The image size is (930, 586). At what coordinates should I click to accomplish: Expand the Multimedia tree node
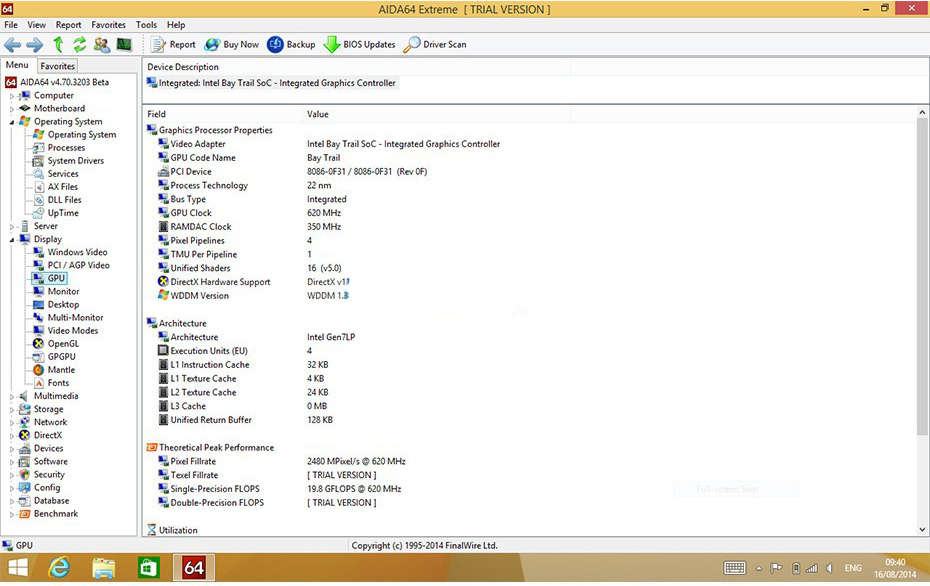[x=12, y=396]
